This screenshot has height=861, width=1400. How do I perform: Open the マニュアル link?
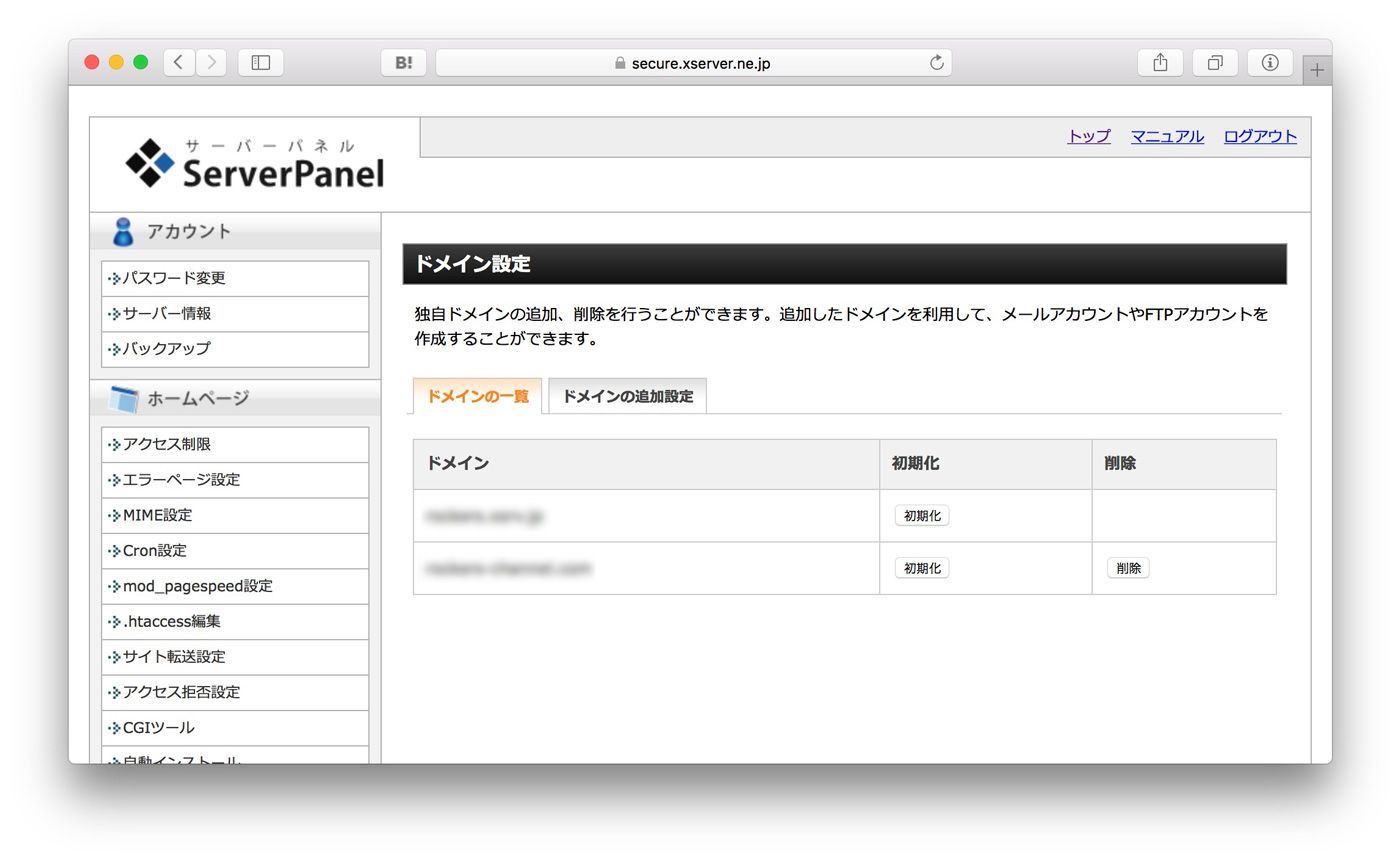pyautogui.click(x=1166, y=137)
